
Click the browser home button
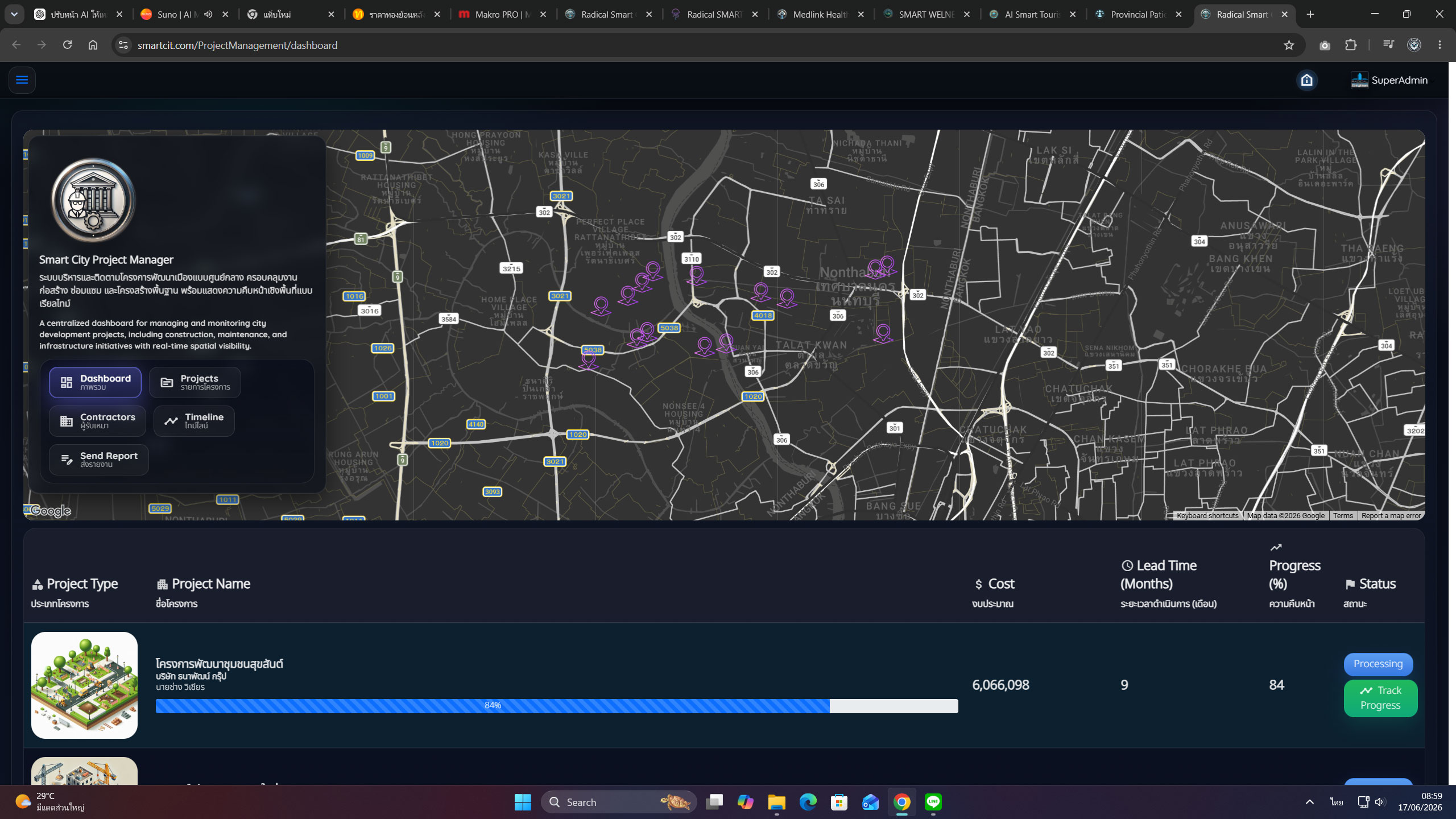tap(93, 45)
